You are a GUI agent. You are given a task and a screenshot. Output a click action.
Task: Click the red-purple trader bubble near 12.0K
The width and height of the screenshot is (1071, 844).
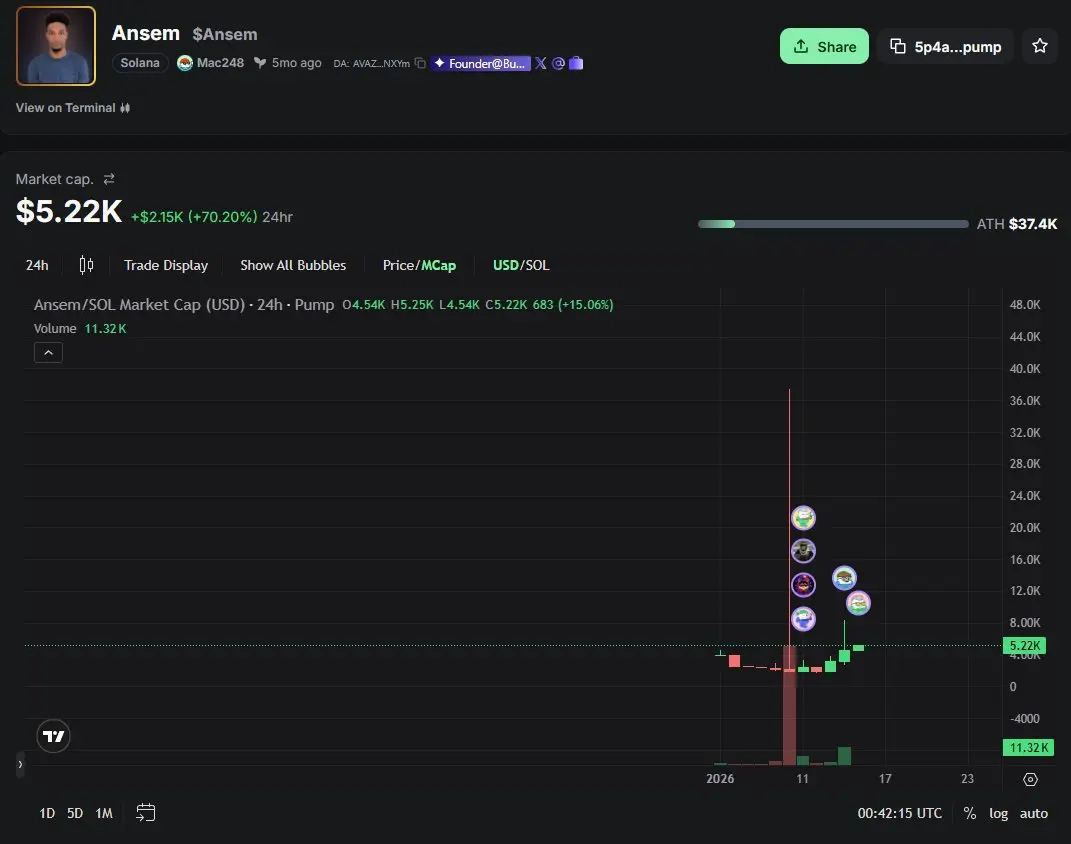click(x=803, y=585)
